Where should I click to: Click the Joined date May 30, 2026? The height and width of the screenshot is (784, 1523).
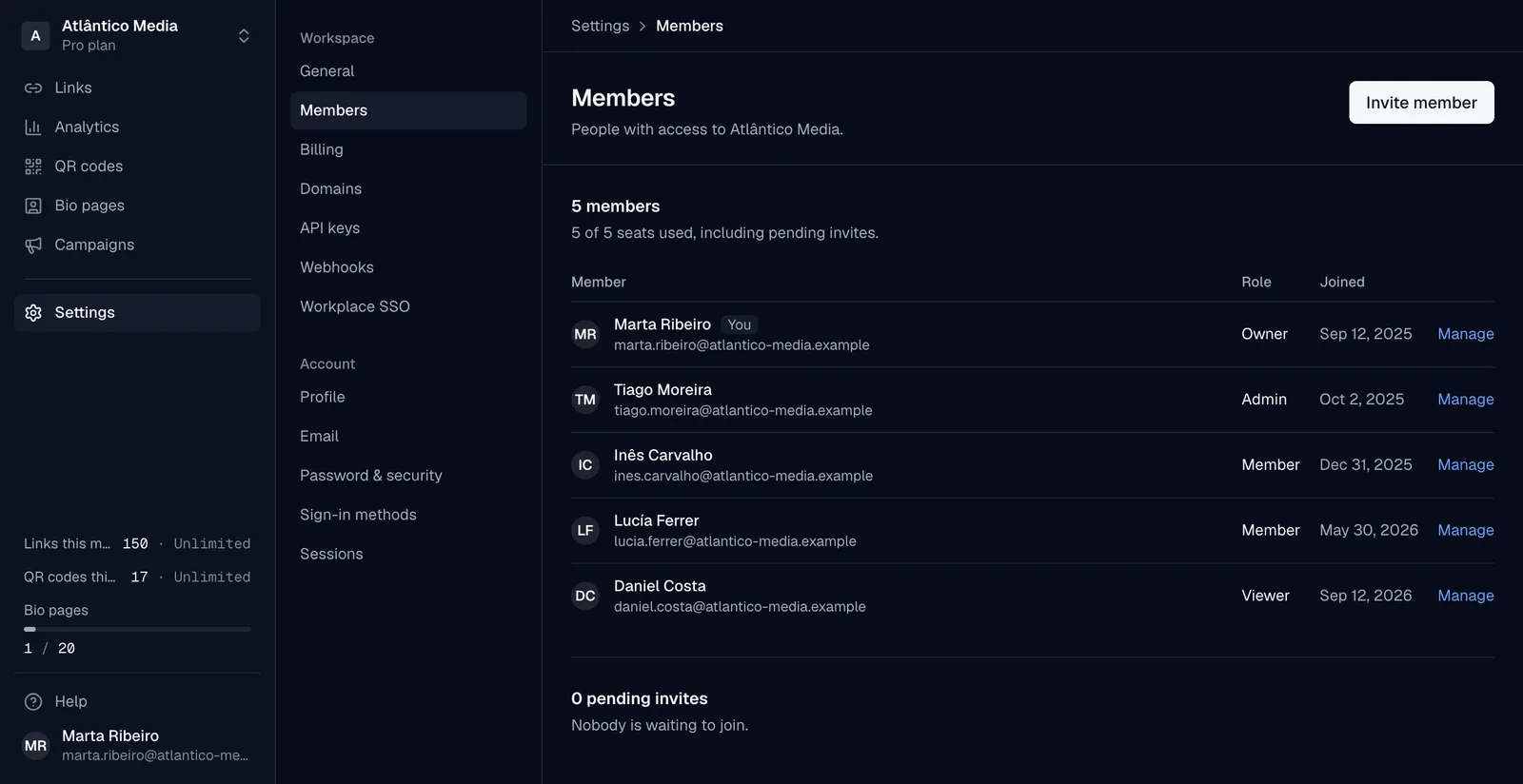click(1369, 530)
